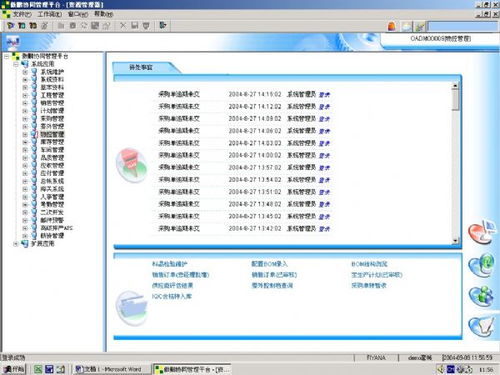The height and width of the screenshot is (375, 500).
Task: Expand the 工程管理 tree node
Action: pyautogui.click(x=25, y=95)
